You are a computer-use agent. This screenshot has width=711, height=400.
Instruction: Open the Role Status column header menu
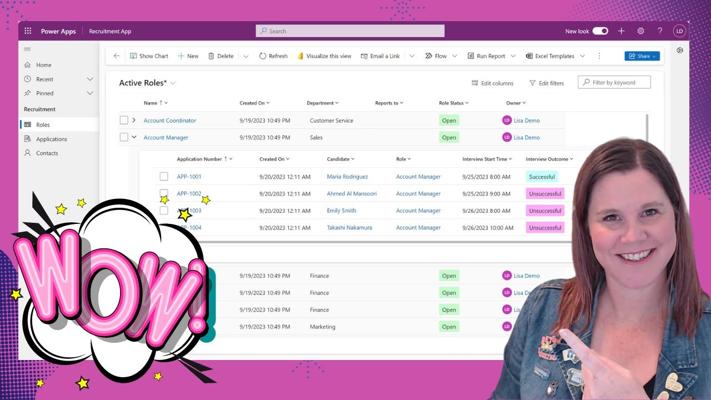pyautogui.click(x=453, y=103)
